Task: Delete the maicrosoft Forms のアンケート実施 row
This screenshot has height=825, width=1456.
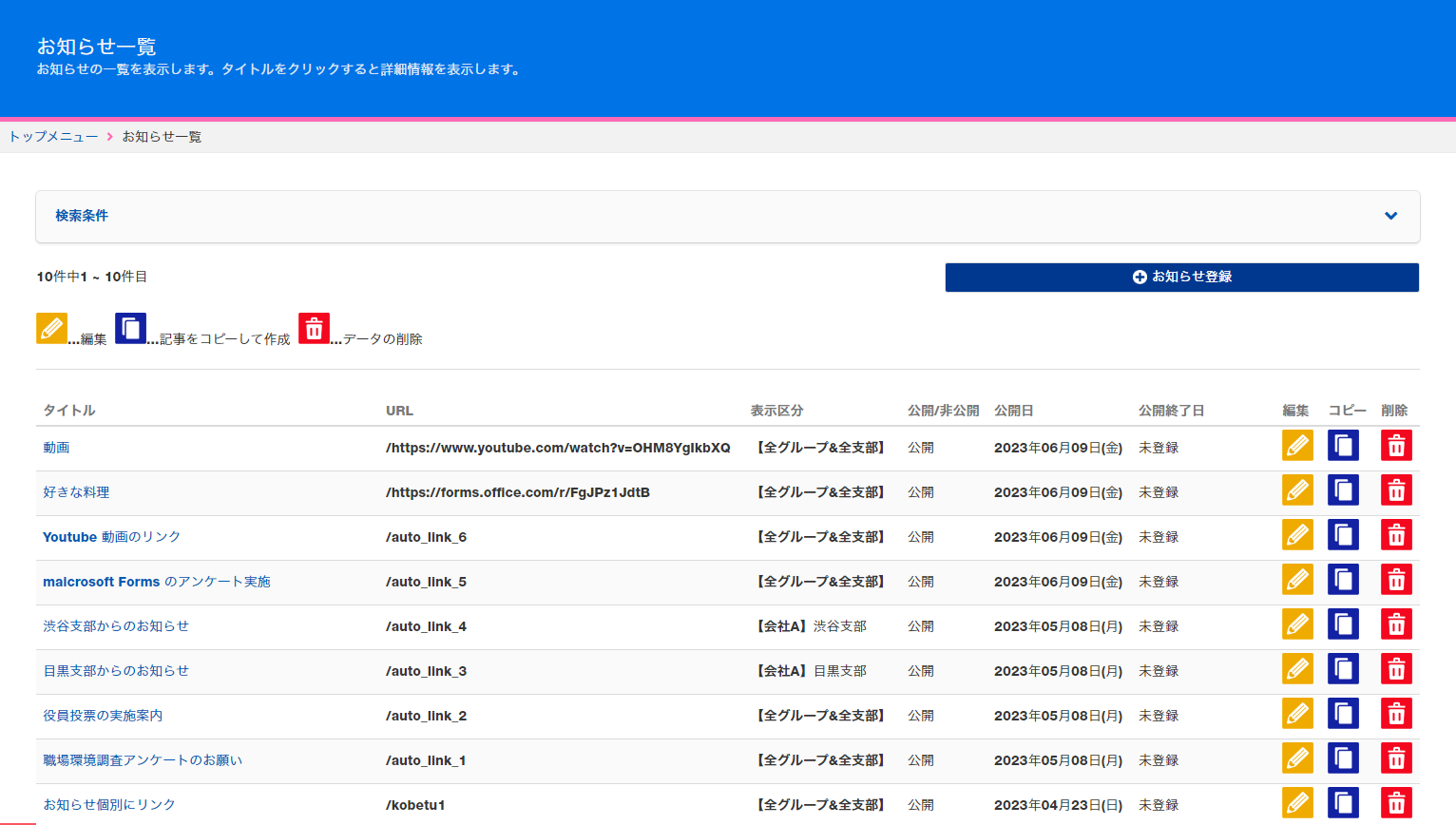Action: (x=1396, y=580)
